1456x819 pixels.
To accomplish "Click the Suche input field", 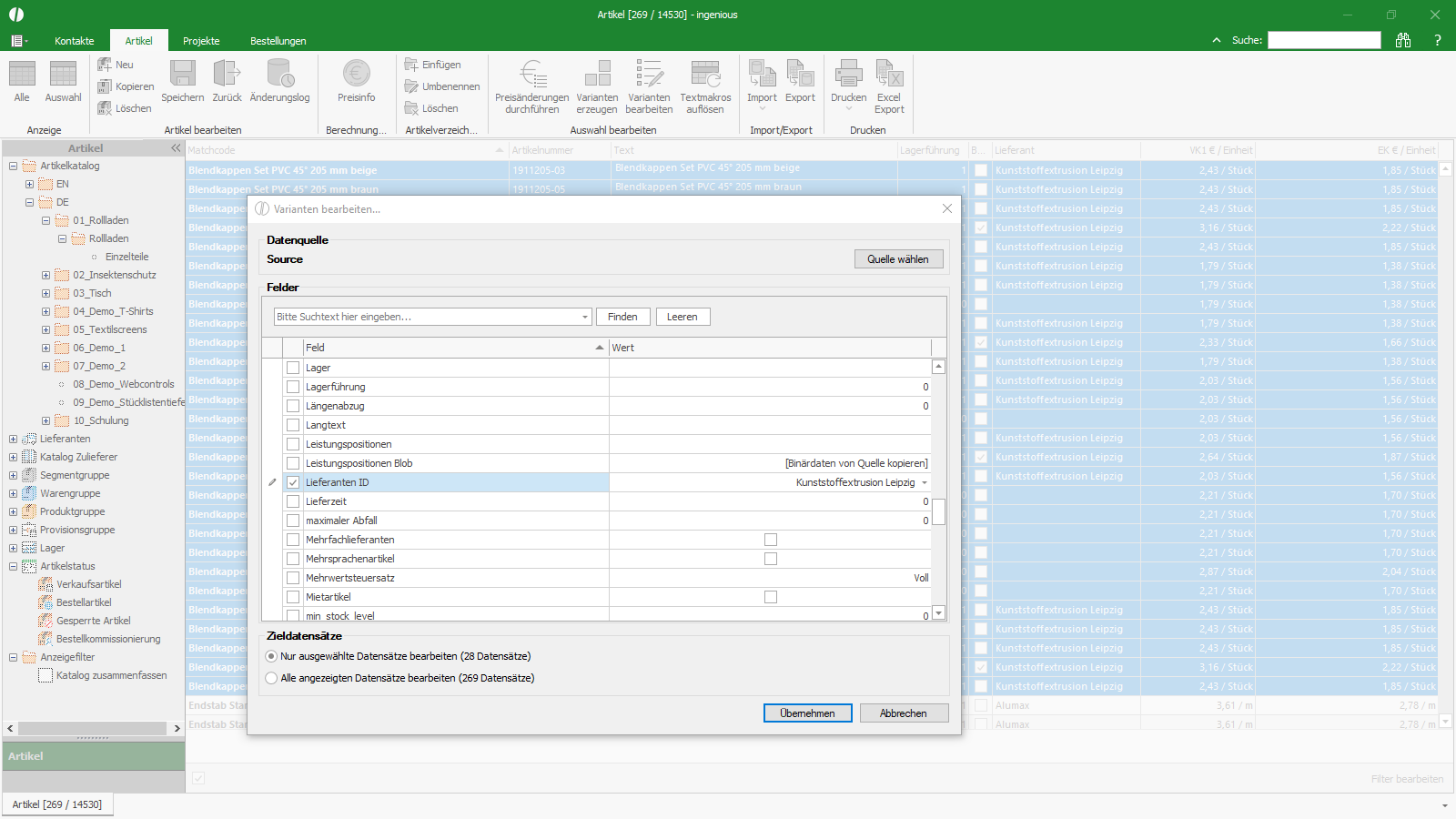I will (x=1324, y=40).
